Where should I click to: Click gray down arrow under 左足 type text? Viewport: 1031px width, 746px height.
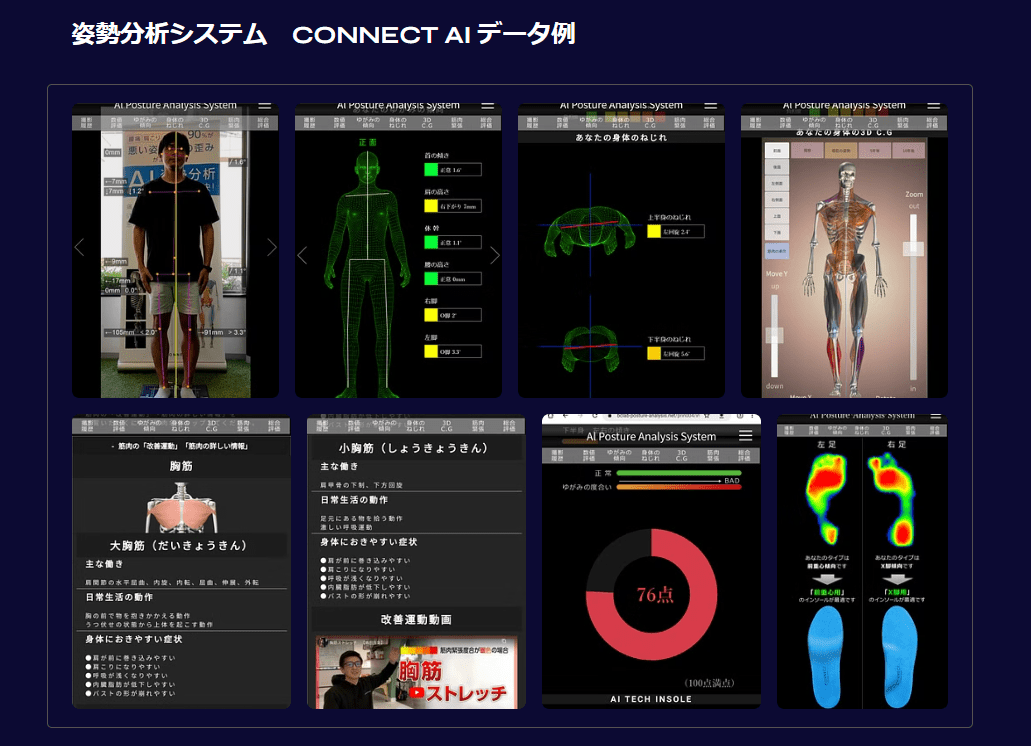coord(827,579)
